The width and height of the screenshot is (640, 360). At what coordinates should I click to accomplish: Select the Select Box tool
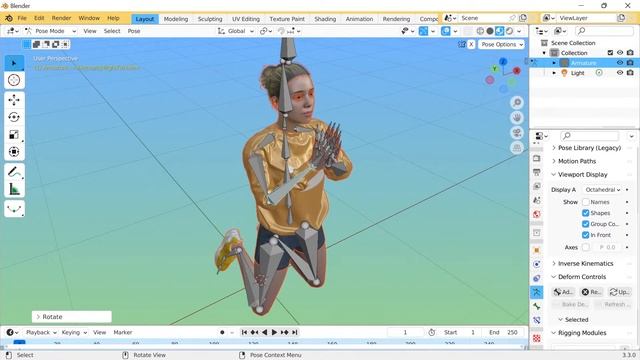pyautogui.click(x=14, y=63)
